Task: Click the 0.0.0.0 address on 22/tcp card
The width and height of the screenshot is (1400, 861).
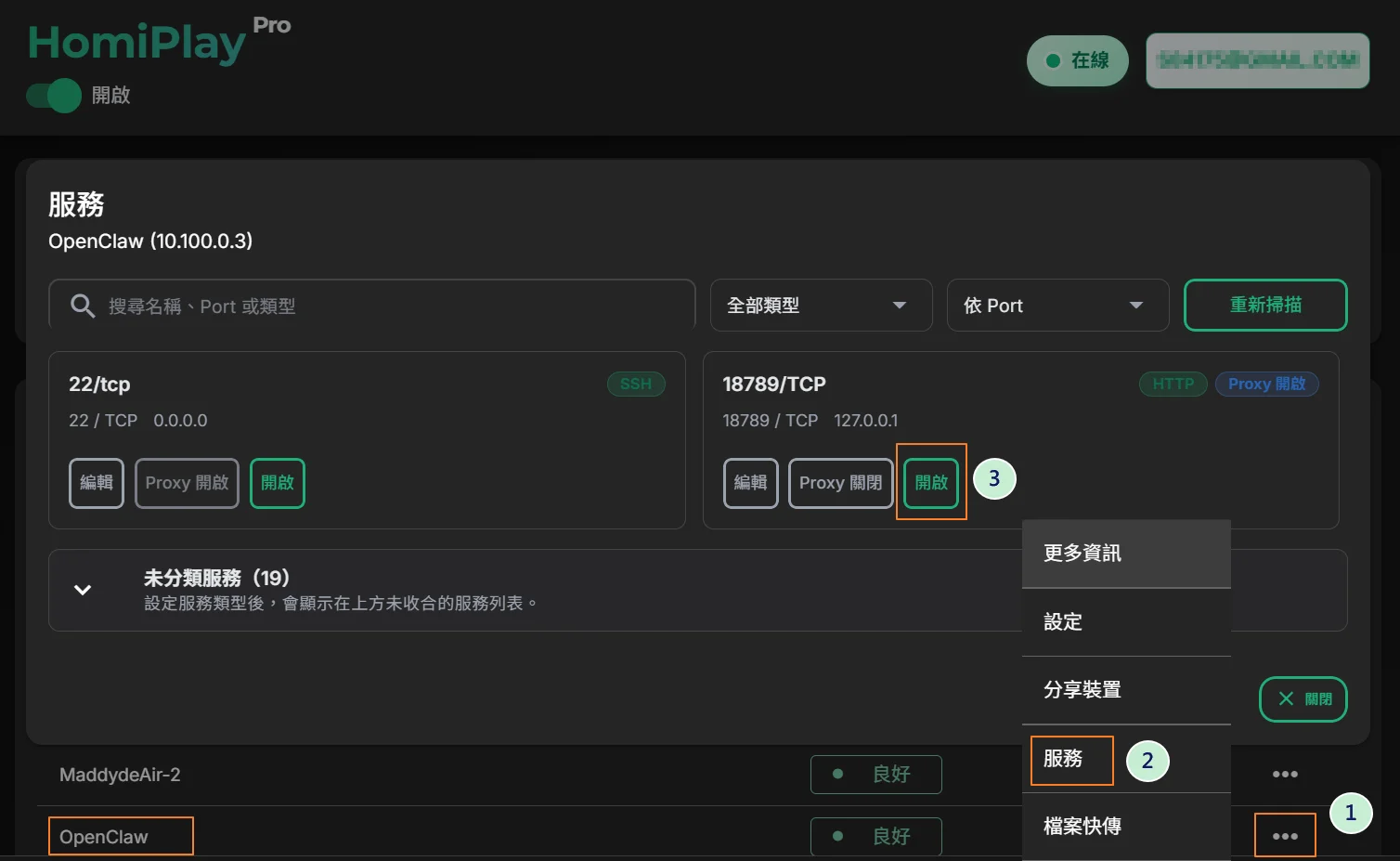Action: click(180, 421)
